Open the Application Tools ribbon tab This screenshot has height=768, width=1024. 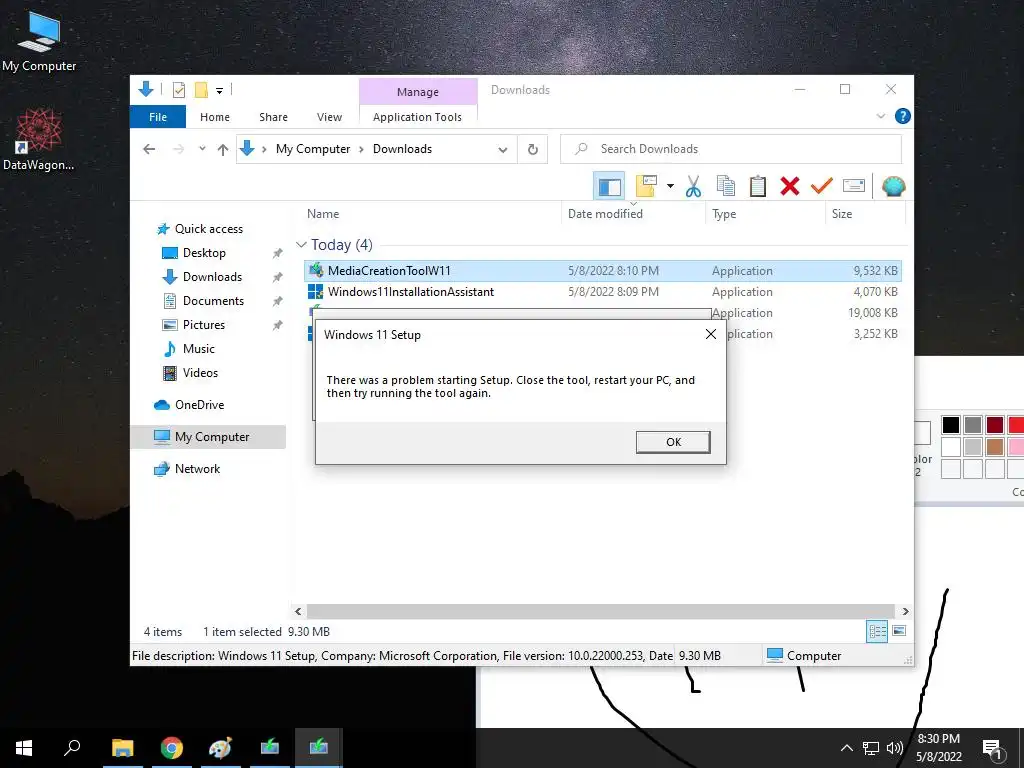click(417, 117)
